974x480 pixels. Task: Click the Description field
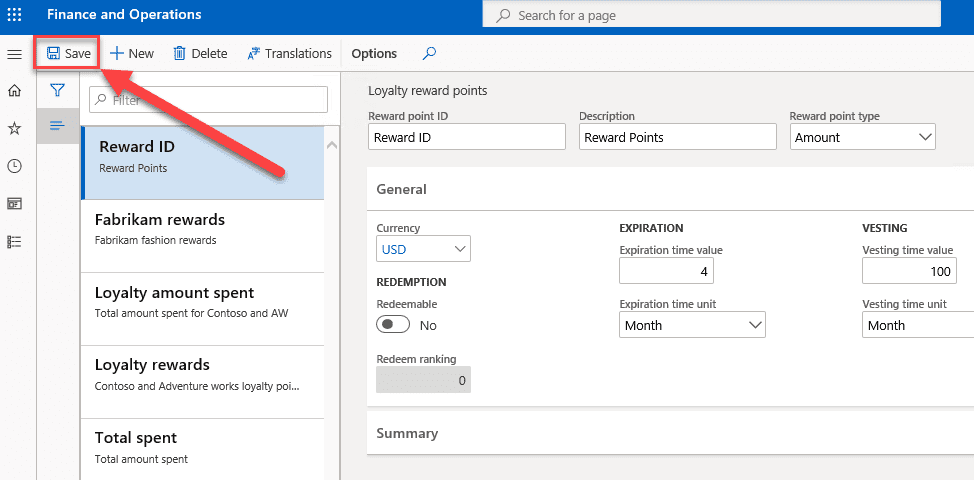[x=678, y=137]
